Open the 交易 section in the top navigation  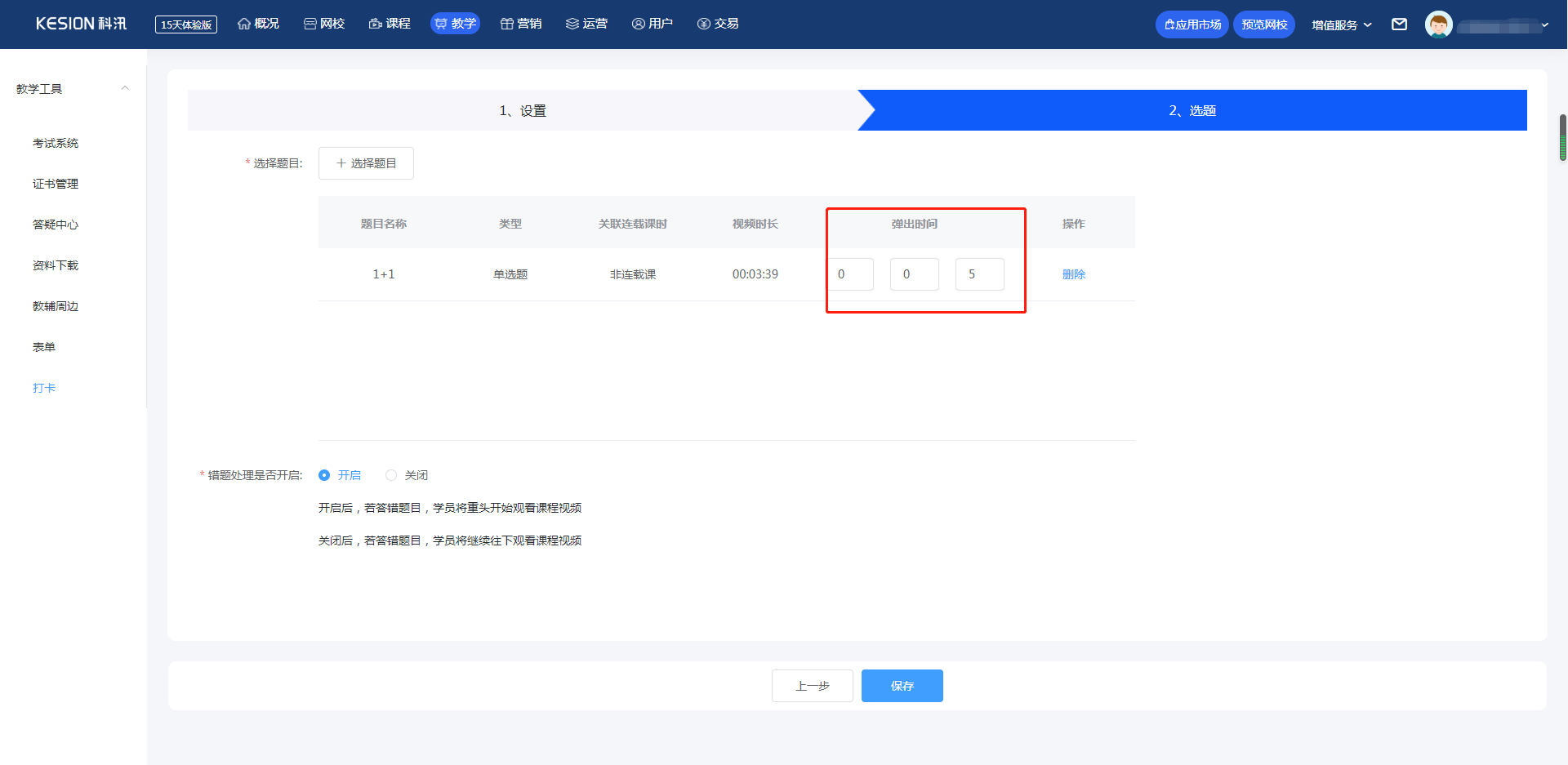point(718,24)
